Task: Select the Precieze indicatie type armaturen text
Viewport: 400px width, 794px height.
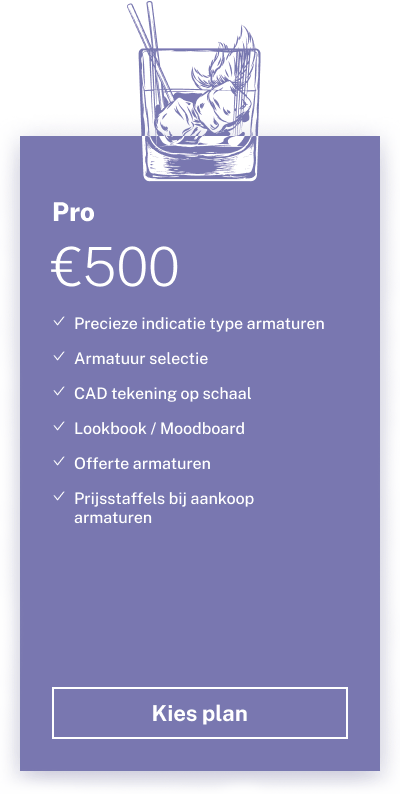Action: [199, 324]
